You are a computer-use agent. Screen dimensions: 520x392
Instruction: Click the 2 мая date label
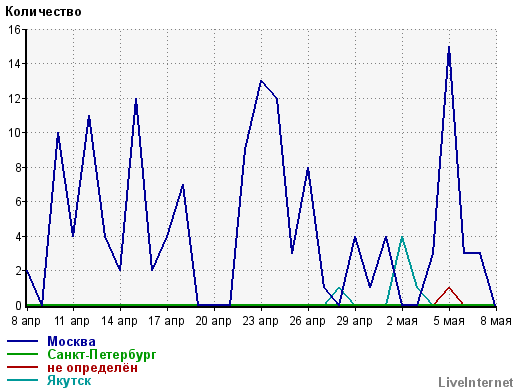[402, 321]
